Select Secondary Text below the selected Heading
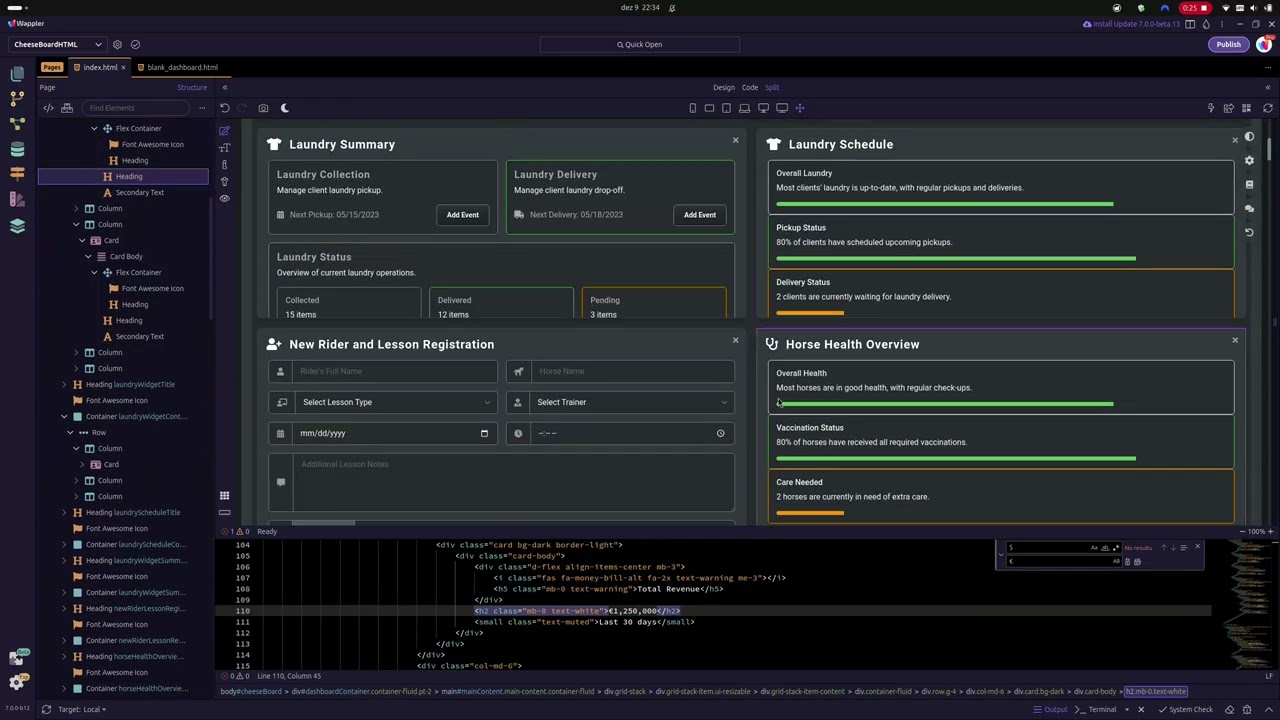This screenshot has width=1280, height=720. [x=139, y=192]
